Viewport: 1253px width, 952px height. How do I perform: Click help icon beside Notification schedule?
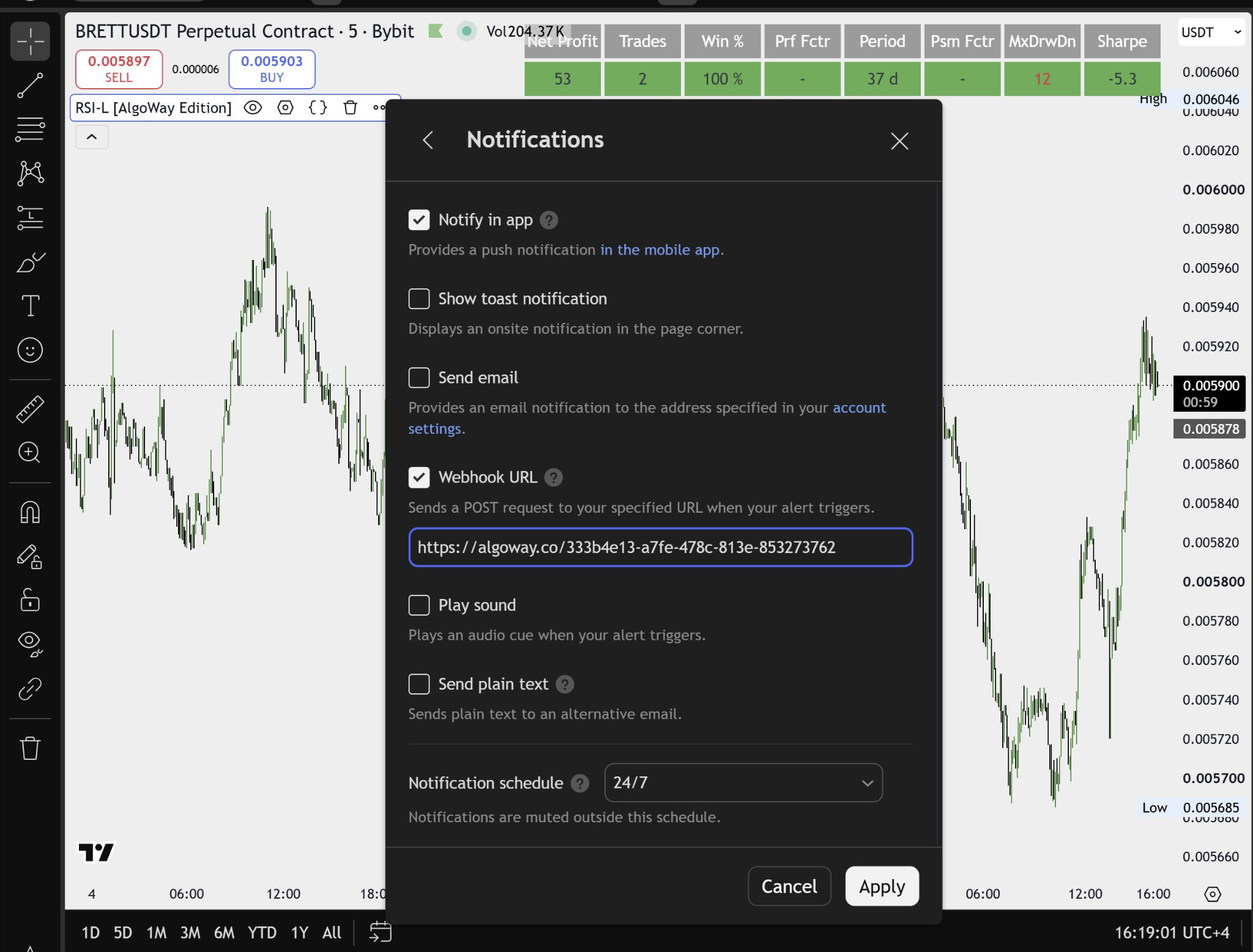tap(579, 783)
